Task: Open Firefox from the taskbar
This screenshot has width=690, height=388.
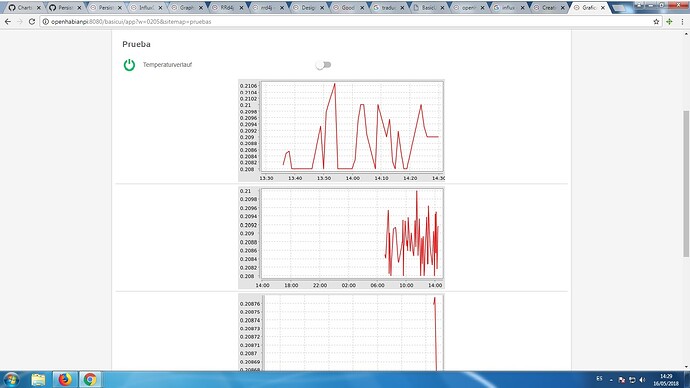Action: click(65, 379)
